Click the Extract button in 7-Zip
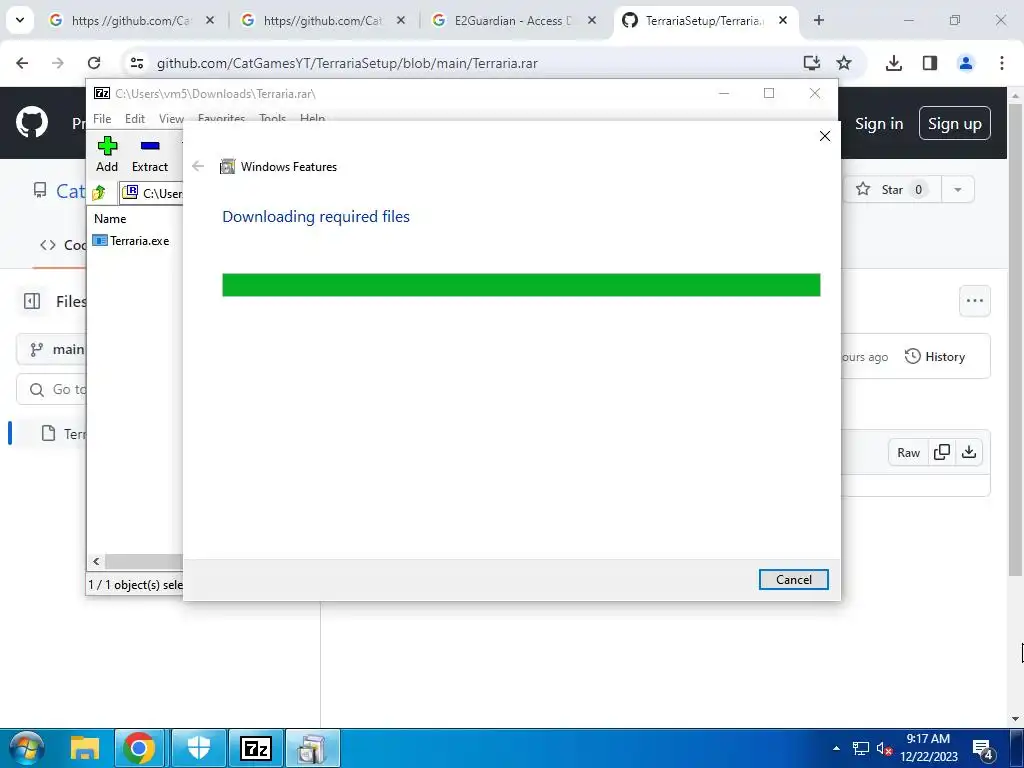 pyautogui.click(x=150, y=155)
